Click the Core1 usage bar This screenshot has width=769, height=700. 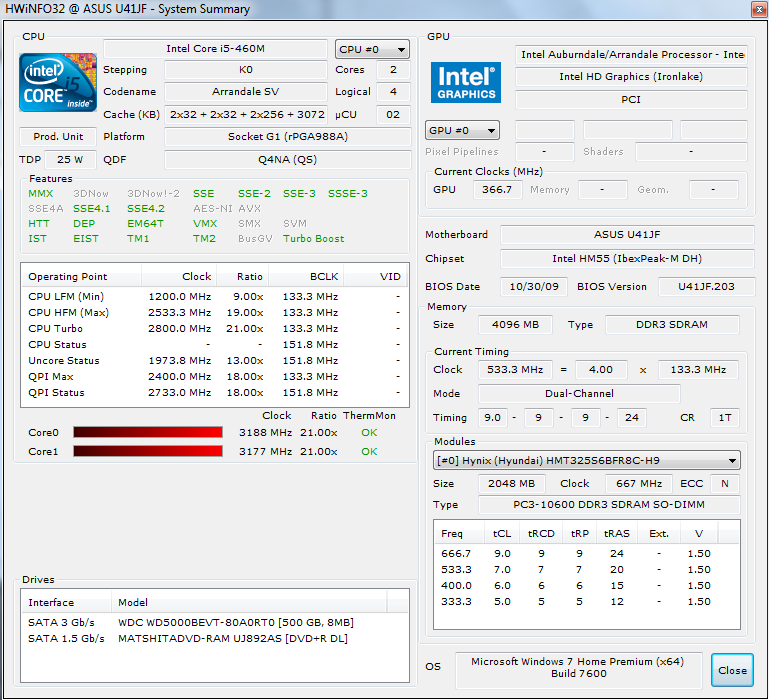(148, 451)
